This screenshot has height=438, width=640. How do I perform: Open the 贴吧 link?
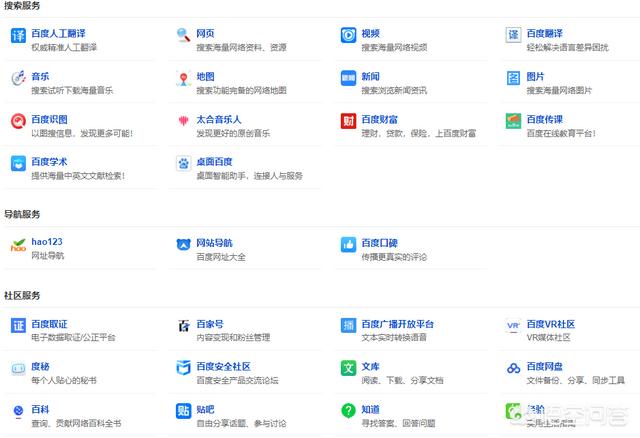(x=205, y=409)
